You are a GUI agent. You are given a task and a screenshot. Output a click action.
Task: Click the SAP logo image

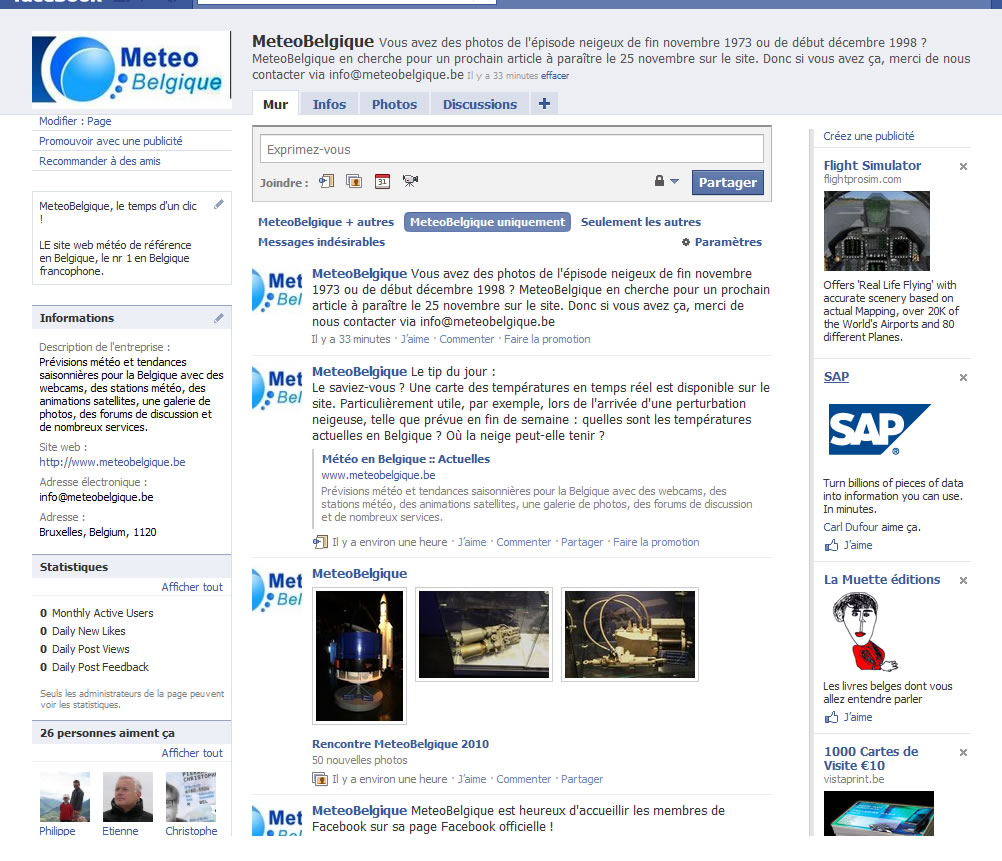pos(879,429)
